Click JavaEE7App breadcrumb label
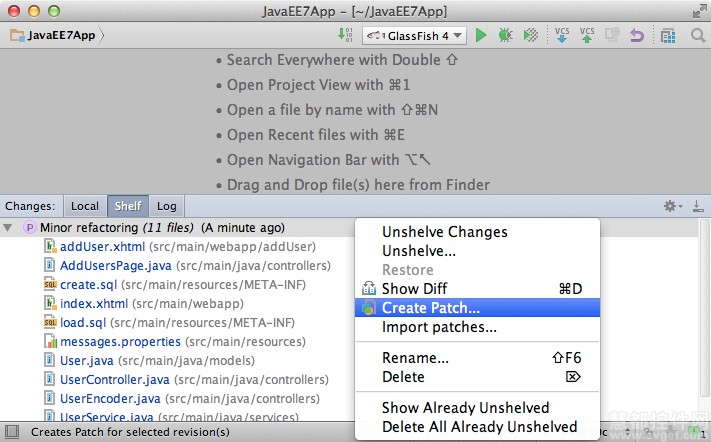The image size is (711, 442). pyautogui.click(x=61, y=35)
